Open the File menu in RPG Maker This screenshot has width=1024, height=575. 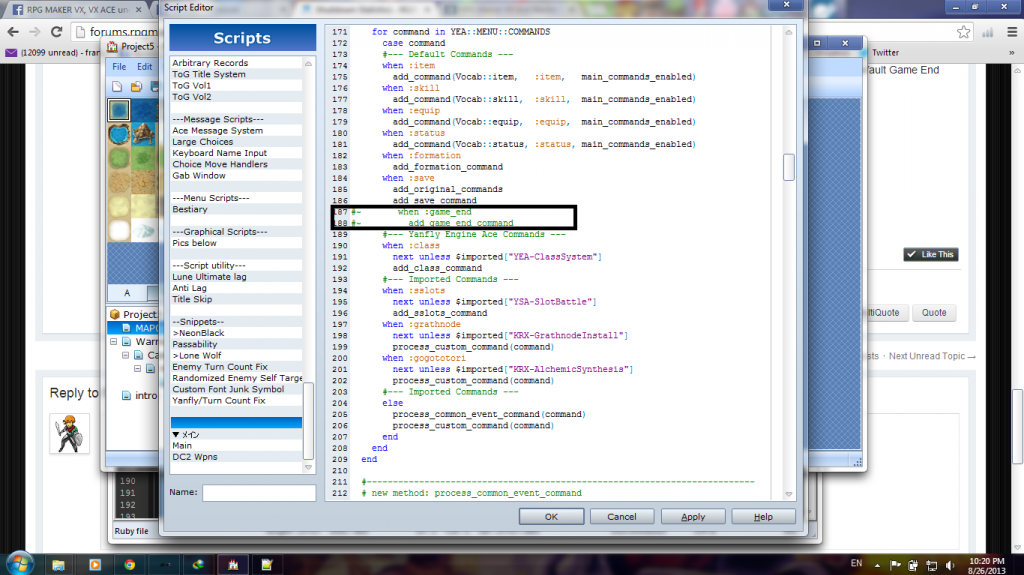click(119, 67)
